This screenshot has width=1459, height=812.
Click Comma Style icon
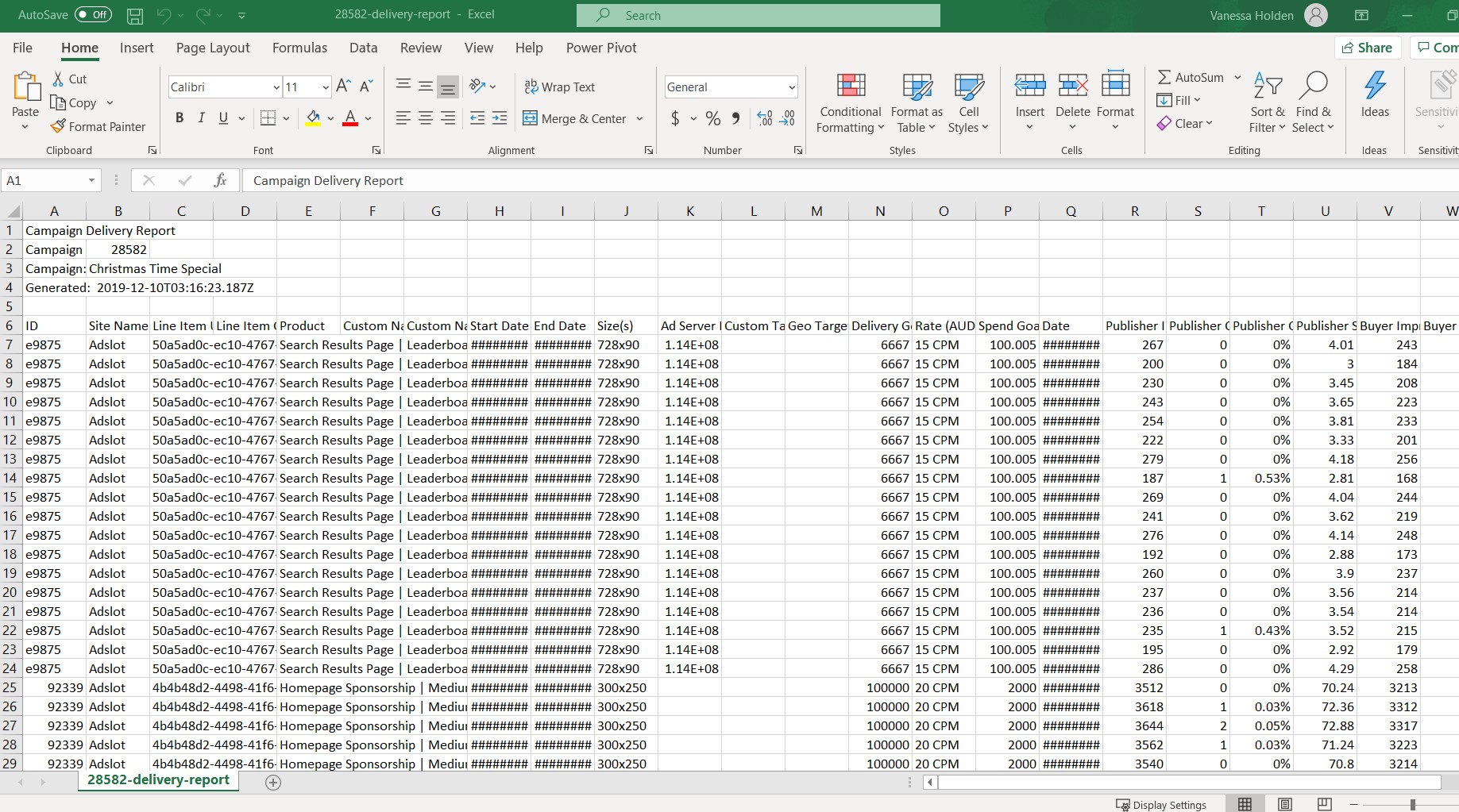click(736, 118)
